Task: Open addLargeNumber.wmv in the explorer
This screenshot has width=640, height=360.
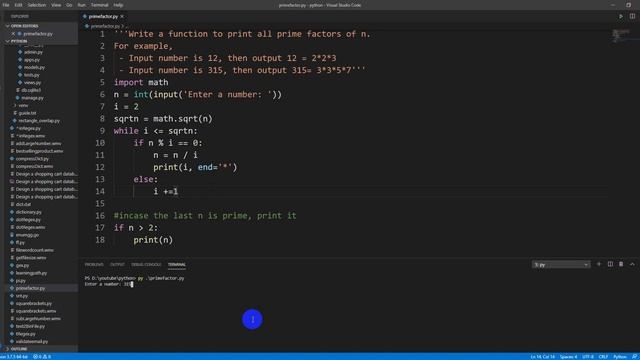Action: (x=38, y=144)
